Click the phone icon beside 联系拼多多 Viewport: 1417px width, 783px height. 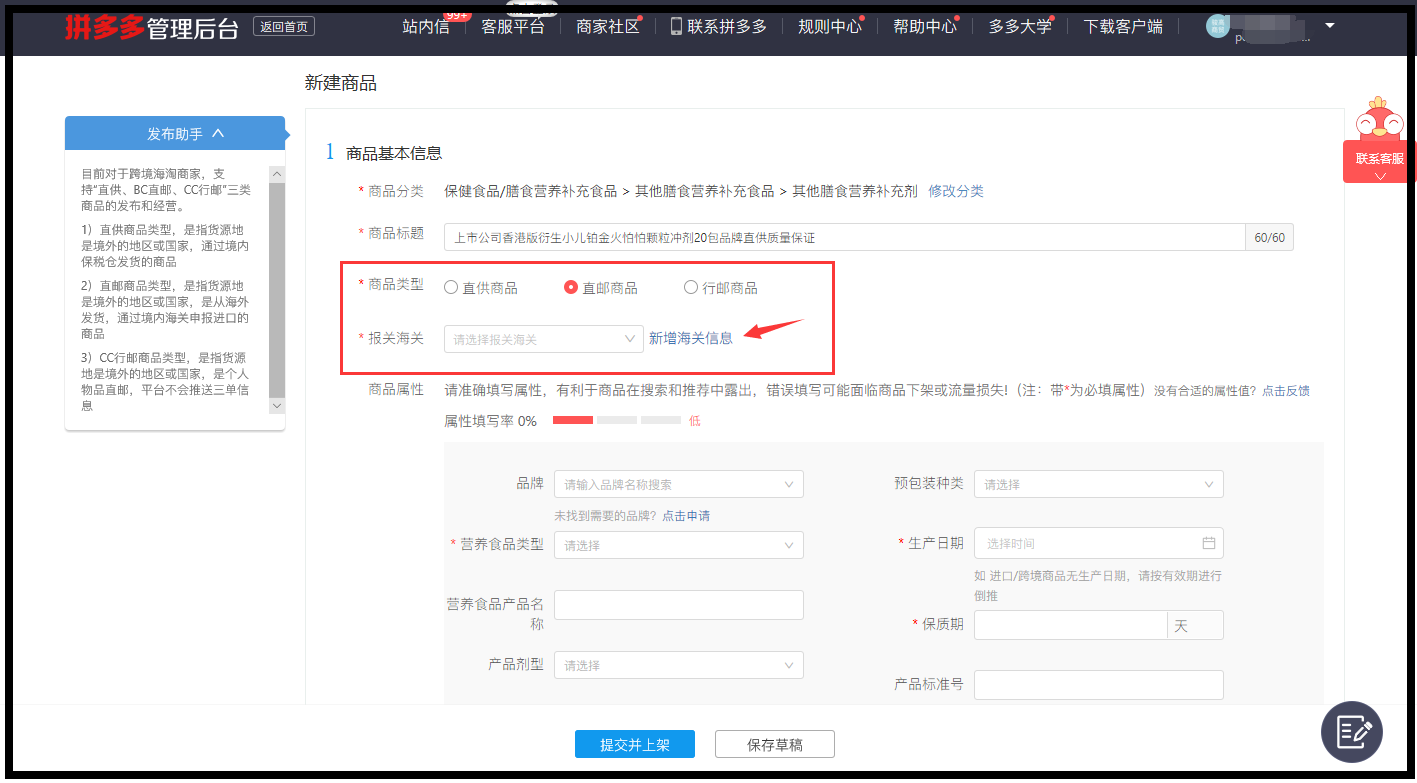tap(677, 26)
